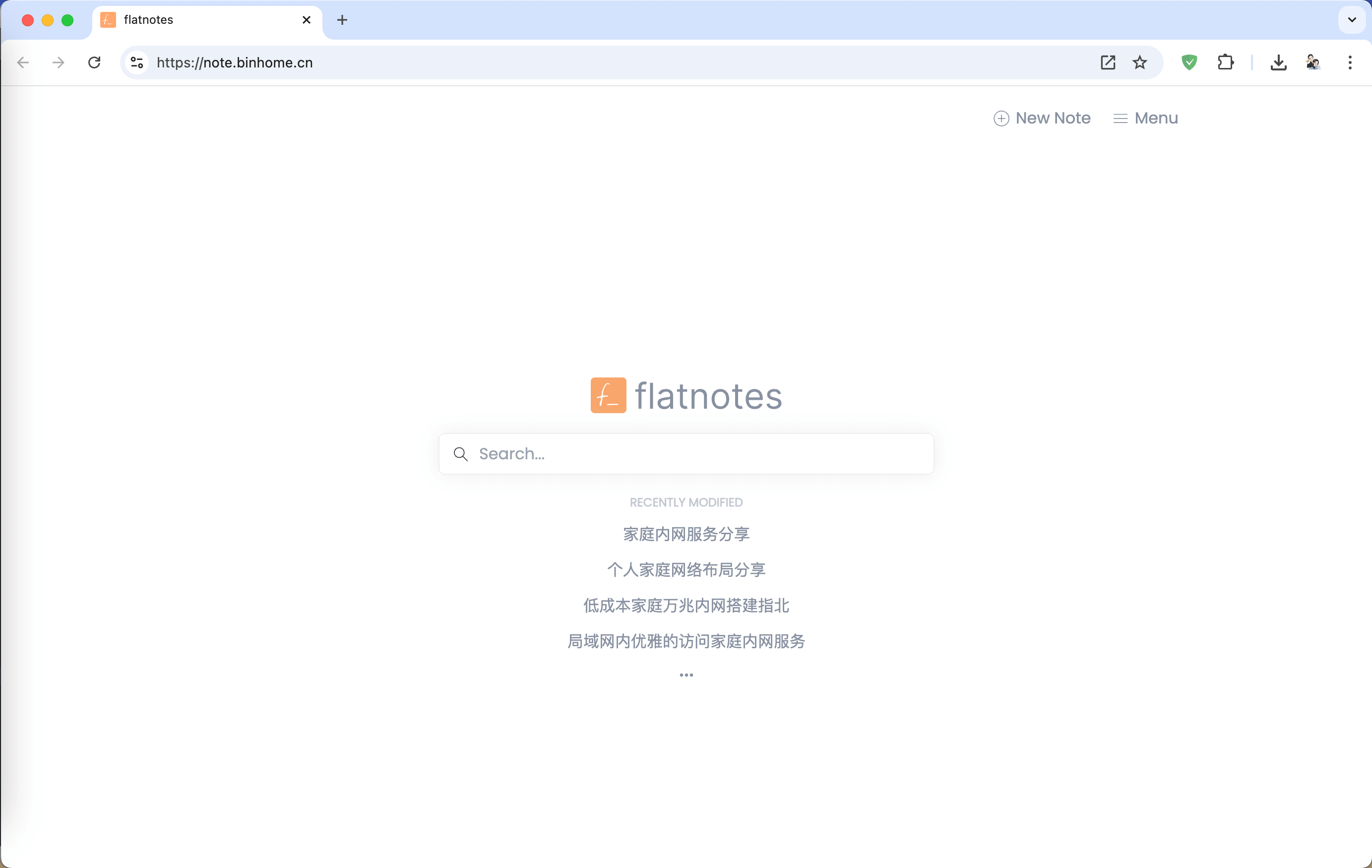Open the Extensions puzzle icon
This screenshot has height=868, width=1372.
[x=1226, y=62]
